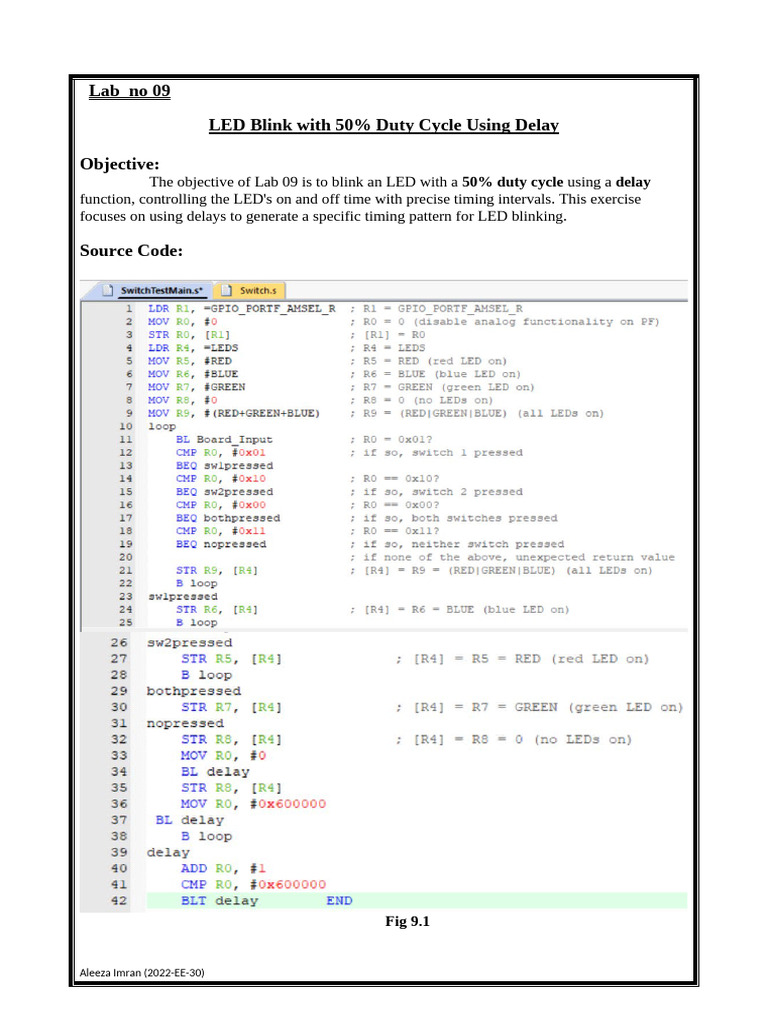Click the Objective heading
The height and width of the screenshot is (1024, 768).
pyautogui.click(x=119, y=163)
